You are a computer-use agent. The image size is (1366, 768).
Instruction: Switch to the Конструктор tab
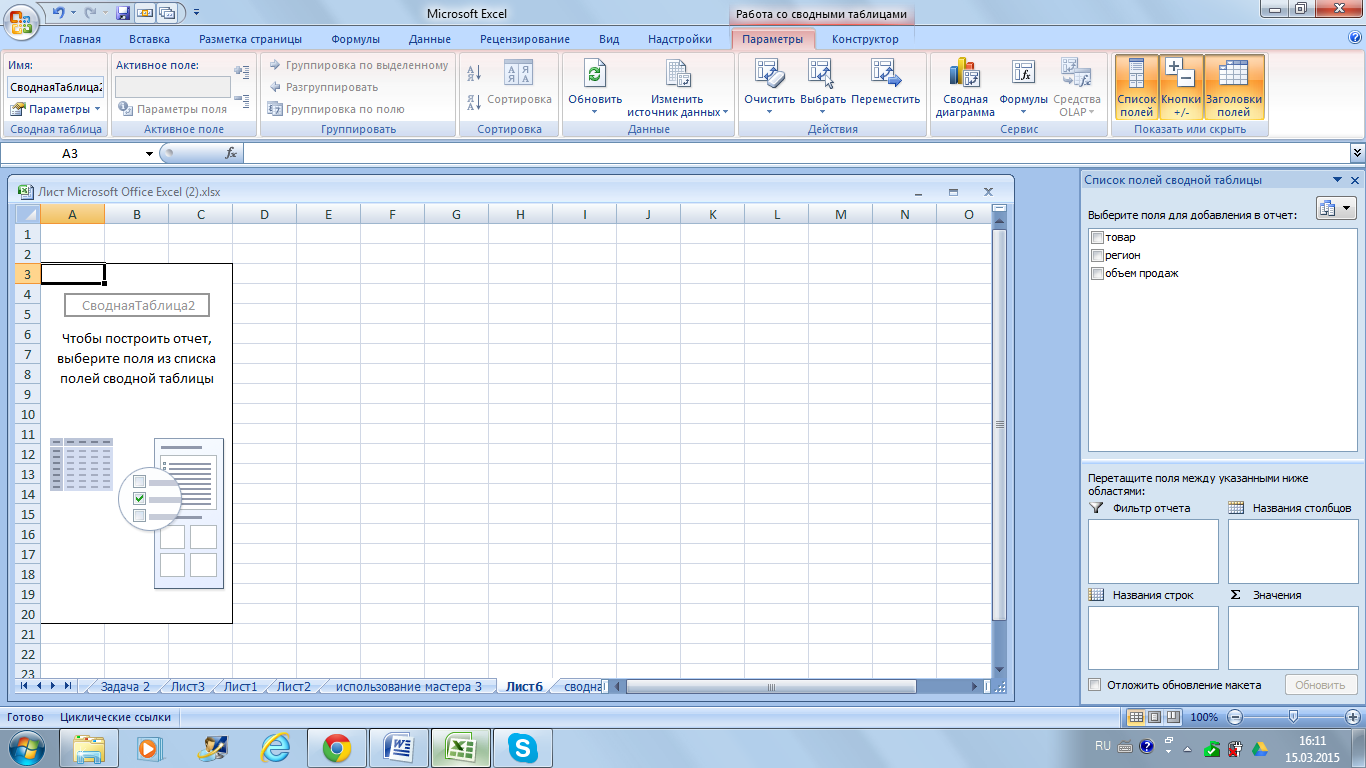865,39
